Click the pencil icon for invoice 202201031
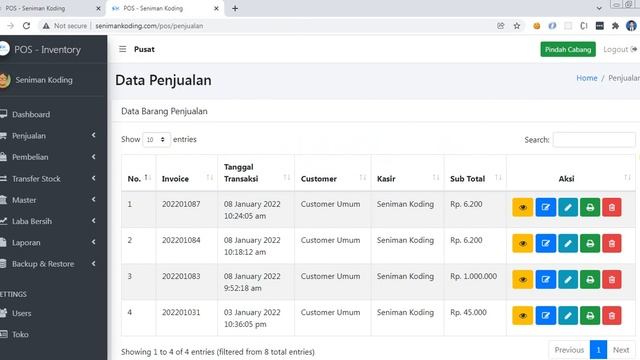This screenshot has width=640, height=360. (568, 316)
